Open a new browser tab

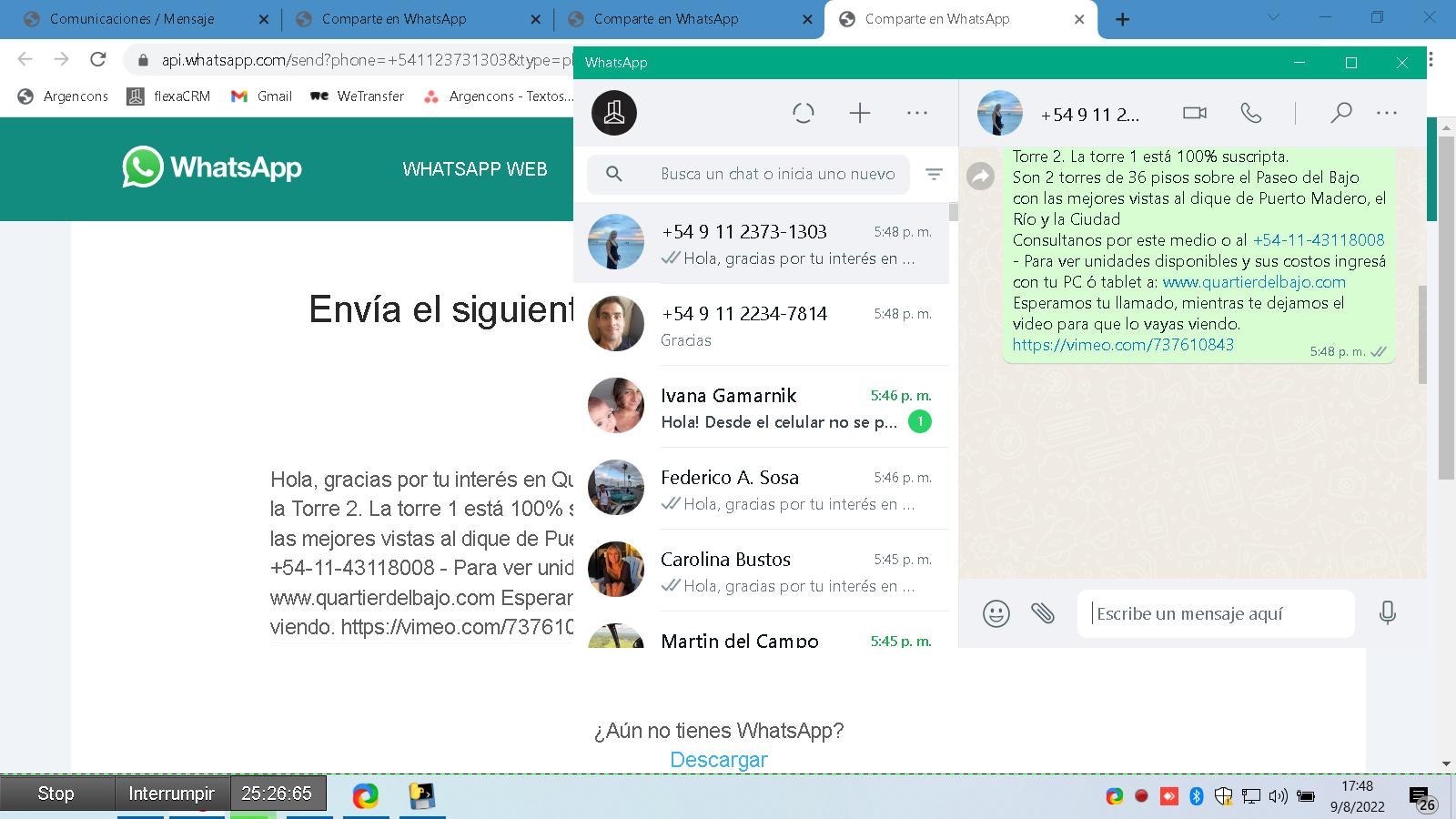(1123, 19)
